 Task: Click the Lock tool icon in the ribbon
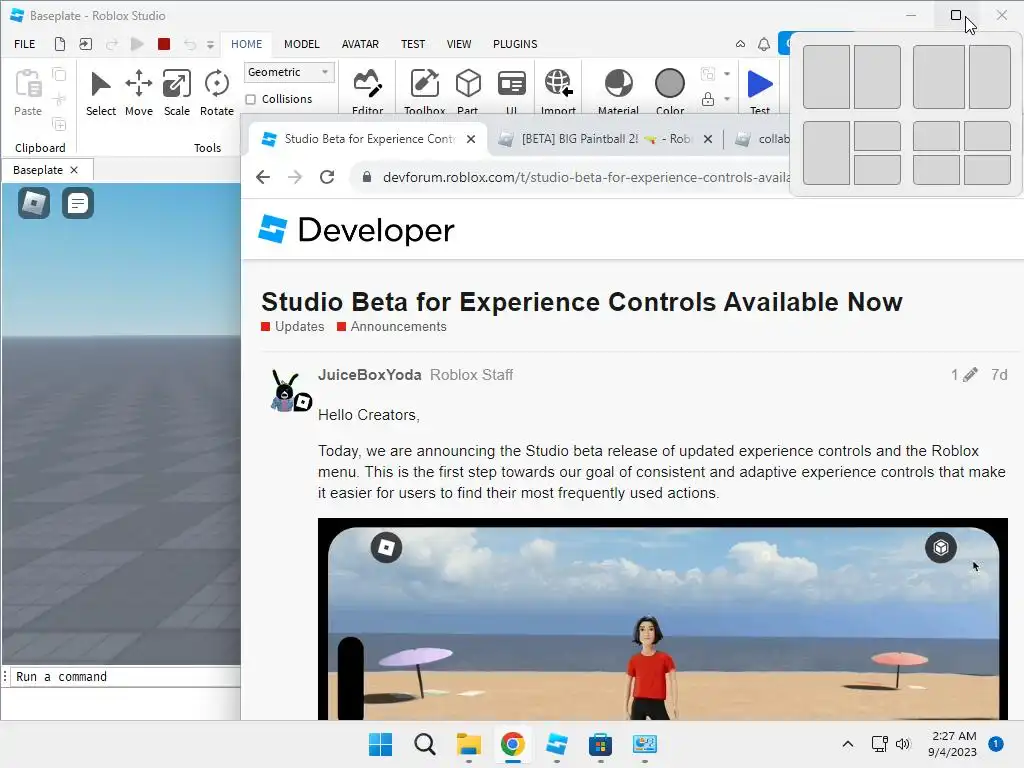(x=708, y=99)
